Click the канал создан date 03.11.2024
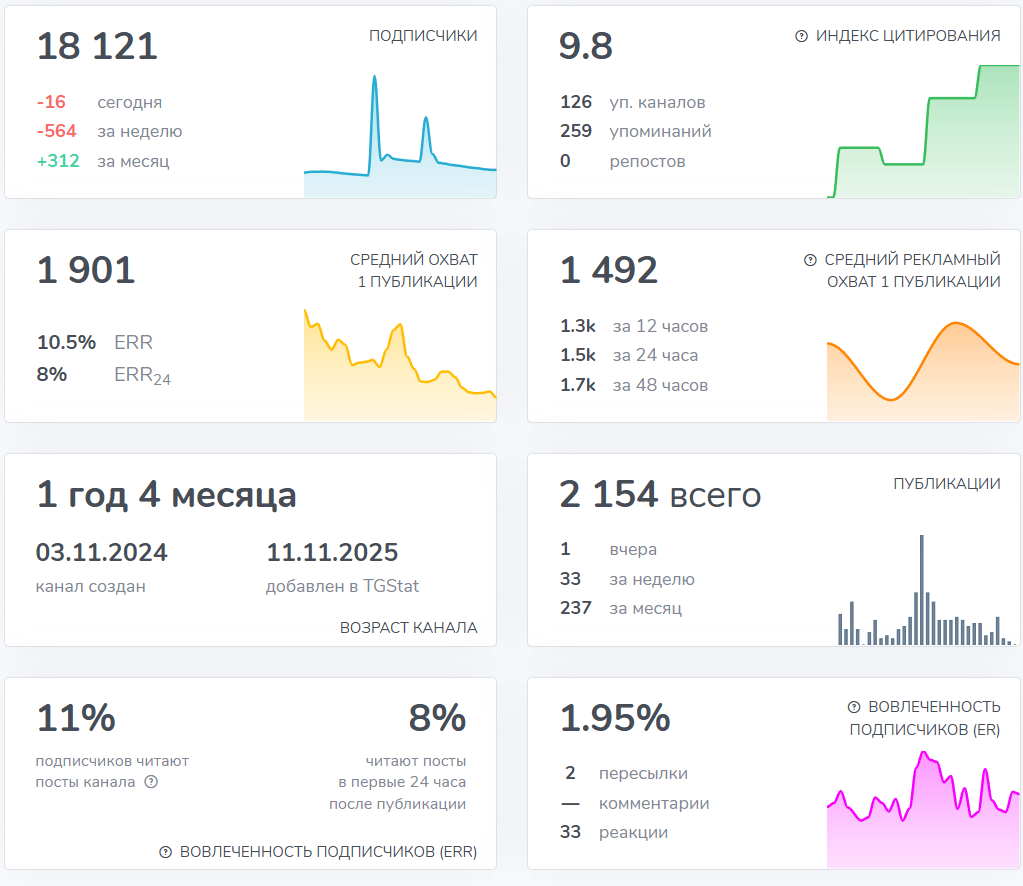Image resolution: width=1023 pixels, height=886 pixels. point(102,552)
